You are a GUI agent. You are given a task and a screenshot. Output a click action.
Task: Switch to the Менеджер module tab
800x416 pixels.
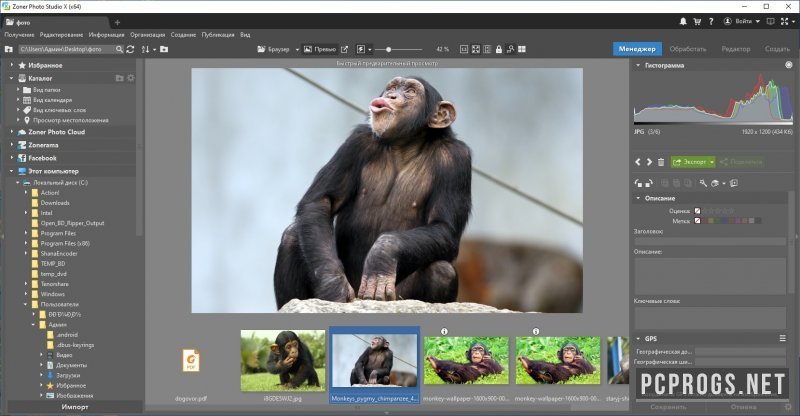click(637, 49)
